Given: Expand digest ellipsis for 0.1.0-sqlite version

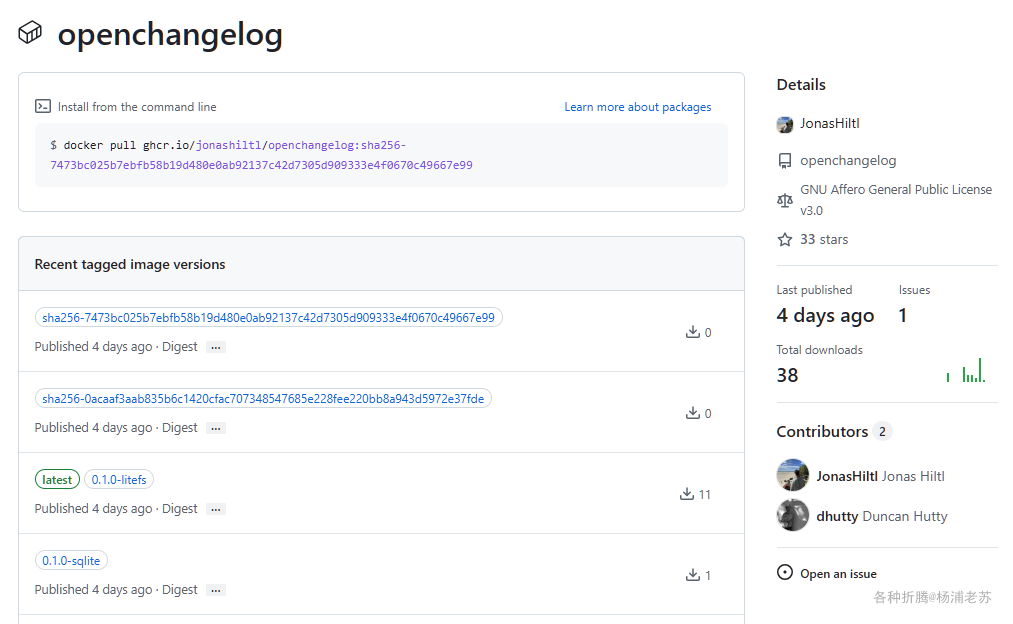Looking at the screenshot, I should coord(216,590).
